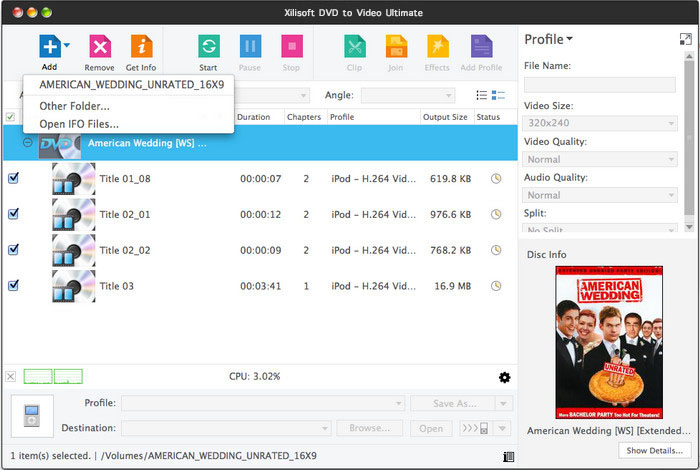Viewport: 700px width, 470px height.
Task: Uncheck the Title 01_08 checkbox
Action: click(13, 179)
